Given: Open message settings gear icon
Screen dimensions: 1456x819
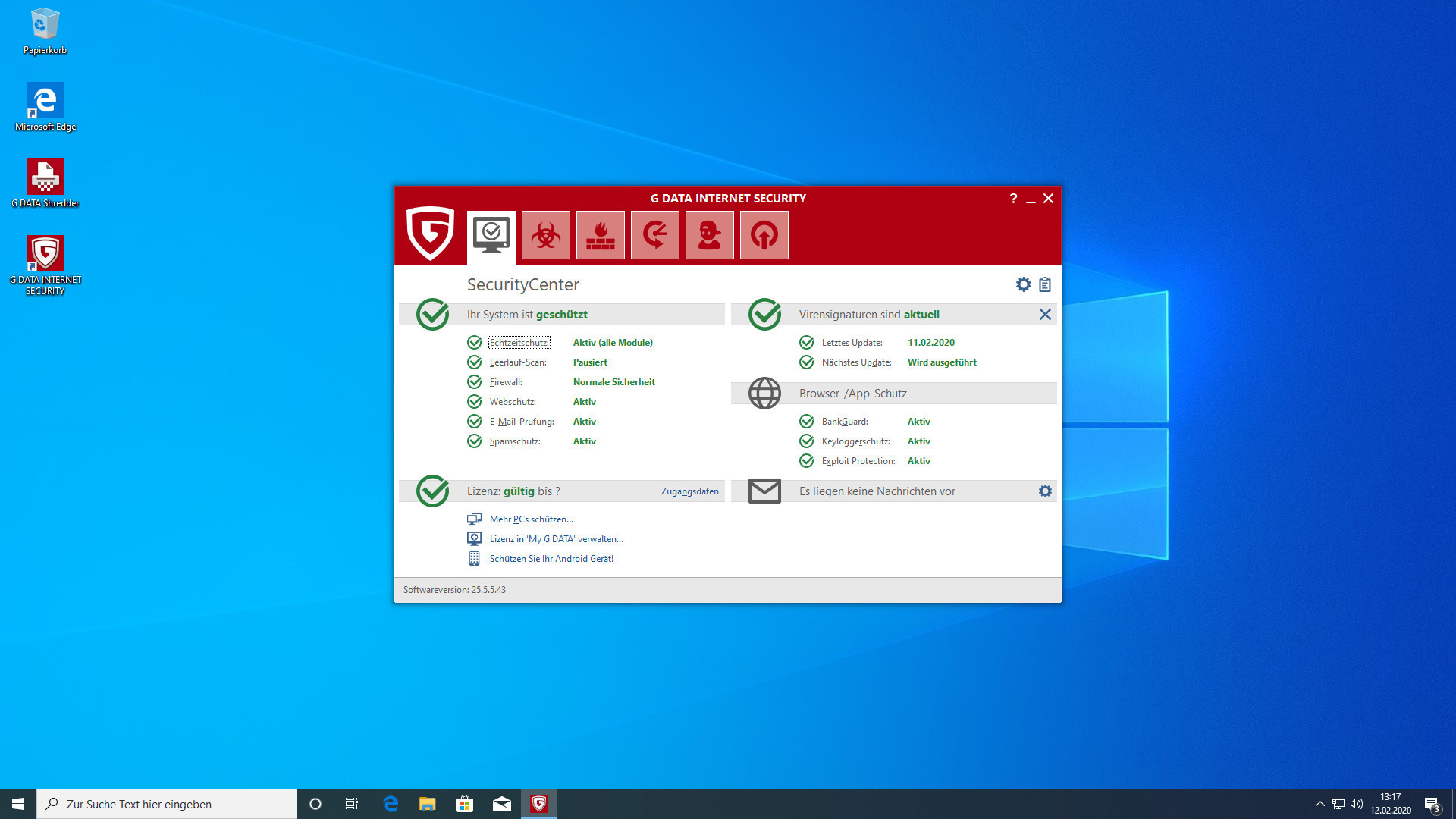Looking at the screenshot, I should pyautogui.click(x=1045, y=491).
